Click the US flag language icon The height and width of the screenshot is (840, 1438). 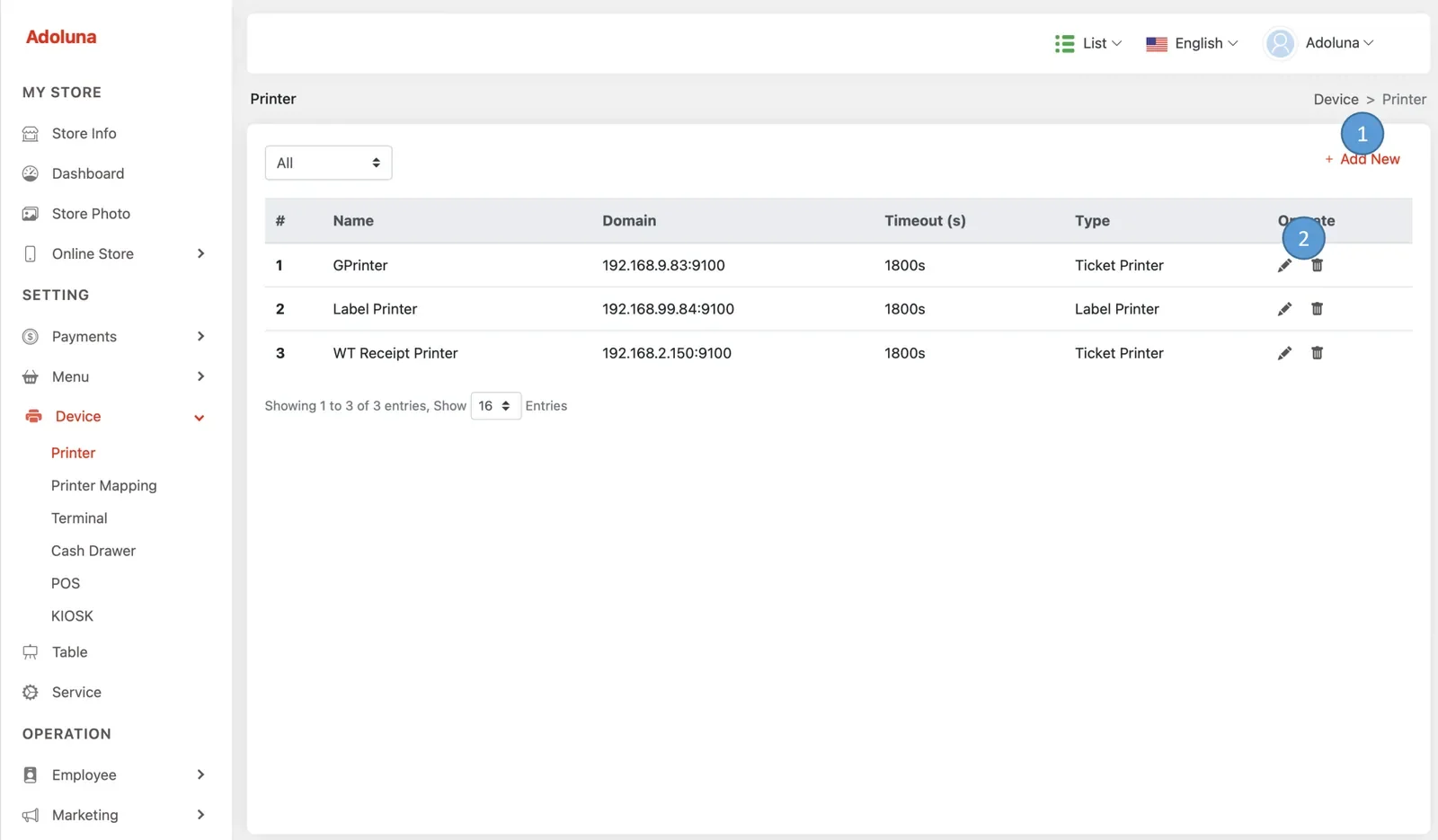pyautogui.click(x=1157, y=43)
